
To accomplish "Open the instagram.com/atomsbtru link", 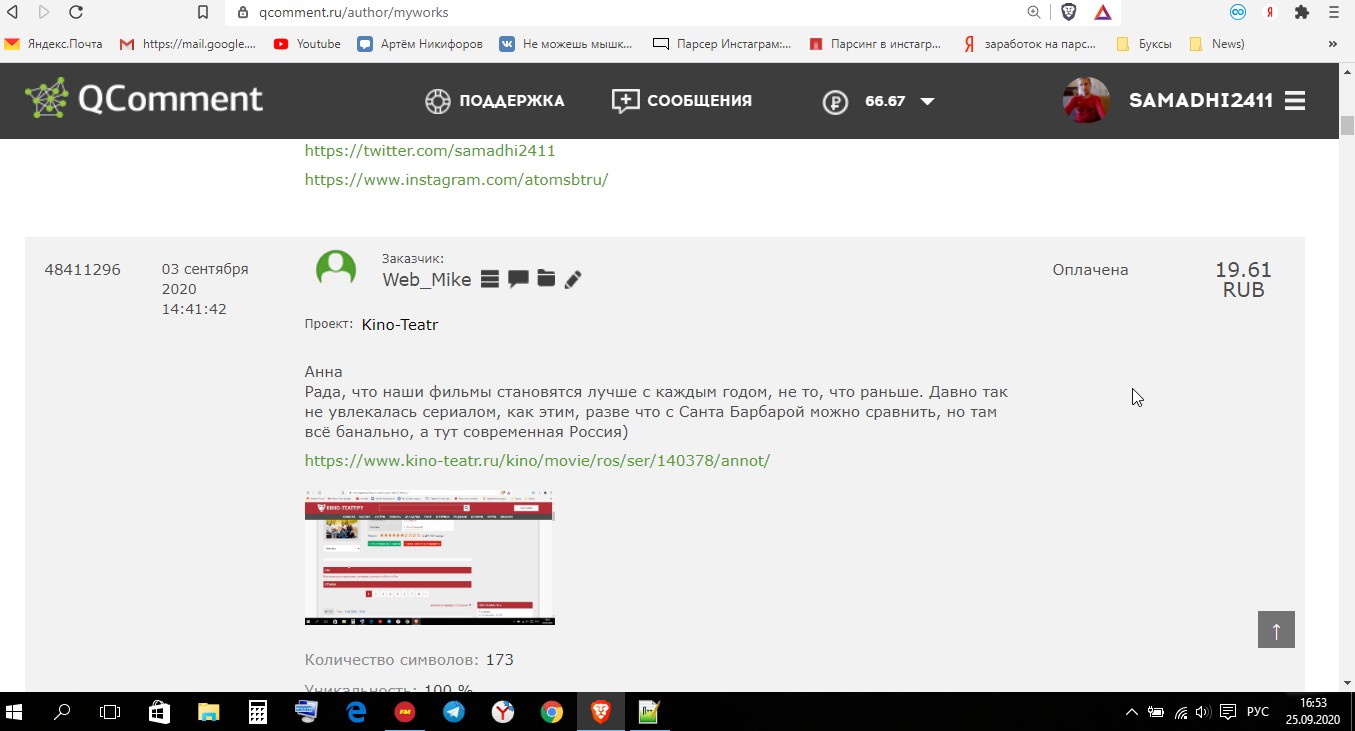I will [x=456, y=180].
